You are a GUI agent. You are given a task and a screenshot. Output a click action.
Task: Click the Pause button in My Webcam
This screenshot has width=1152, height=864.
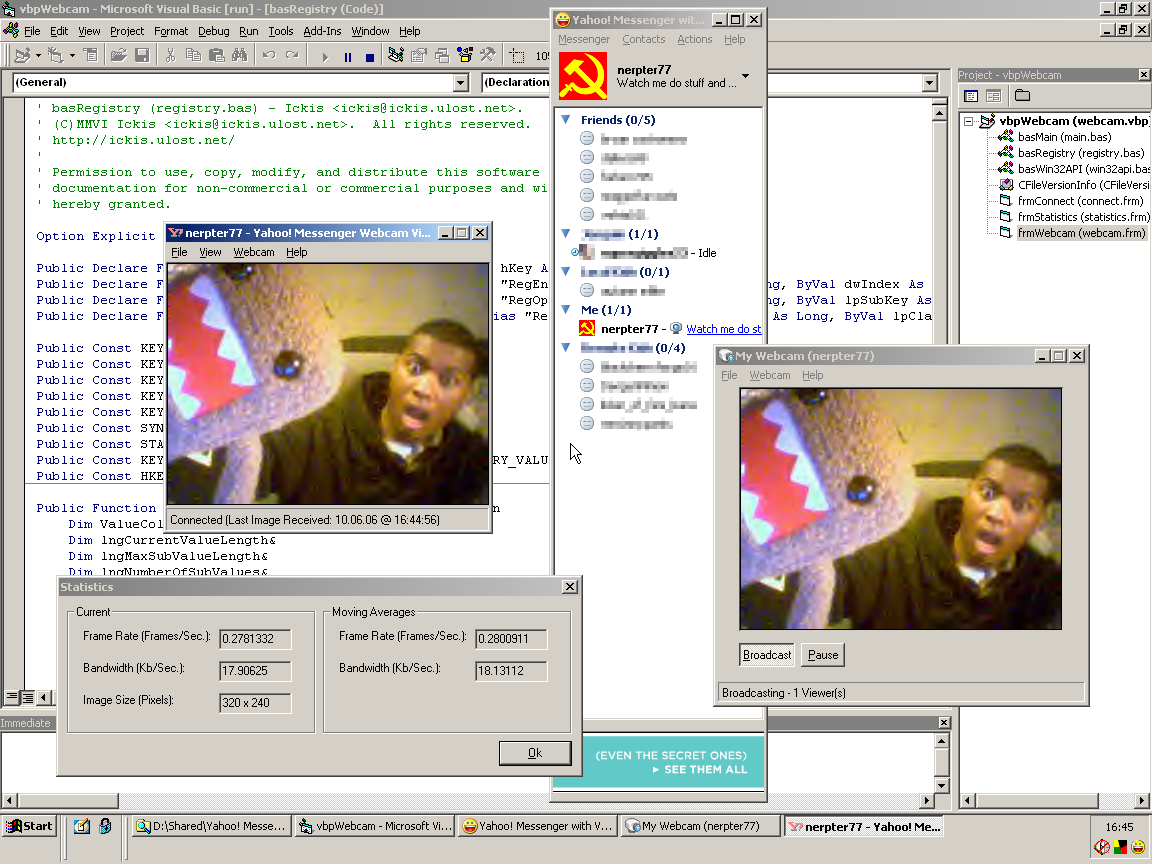click(823, 655)
